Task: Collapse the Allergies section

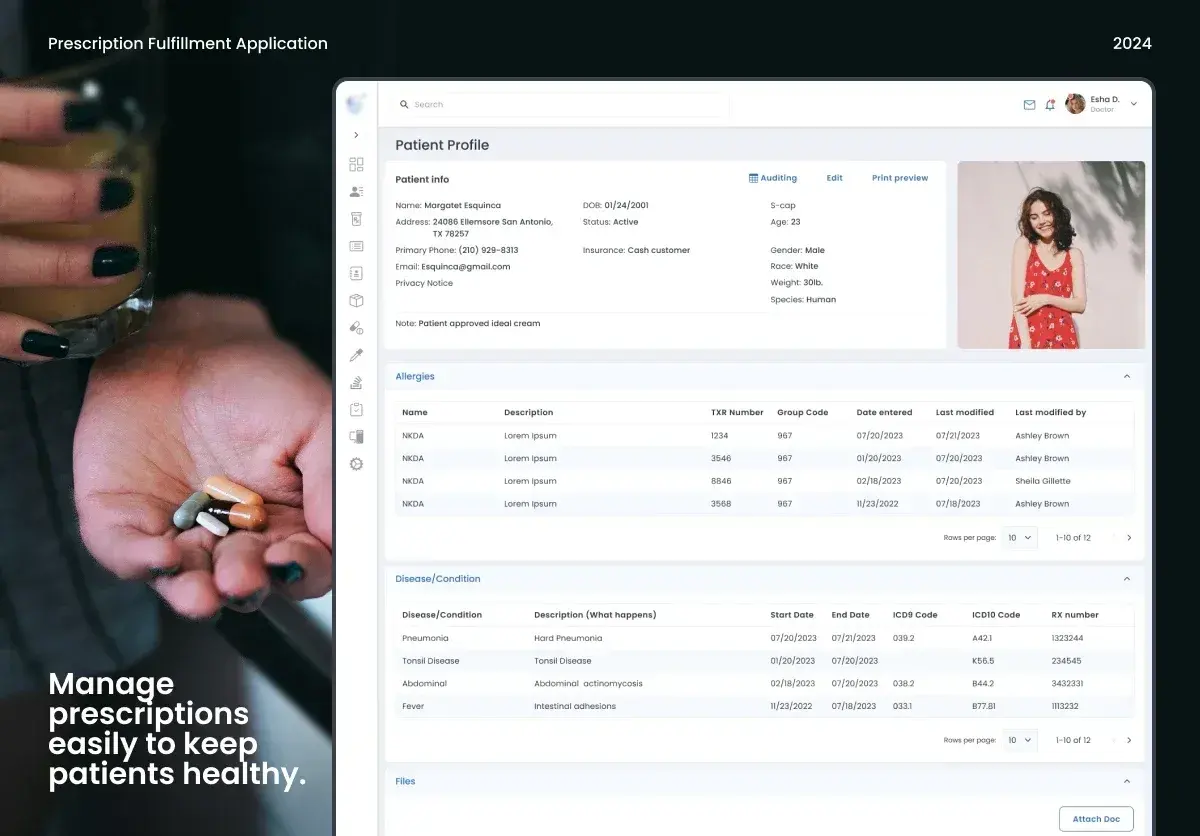Action: point(1127,376)
